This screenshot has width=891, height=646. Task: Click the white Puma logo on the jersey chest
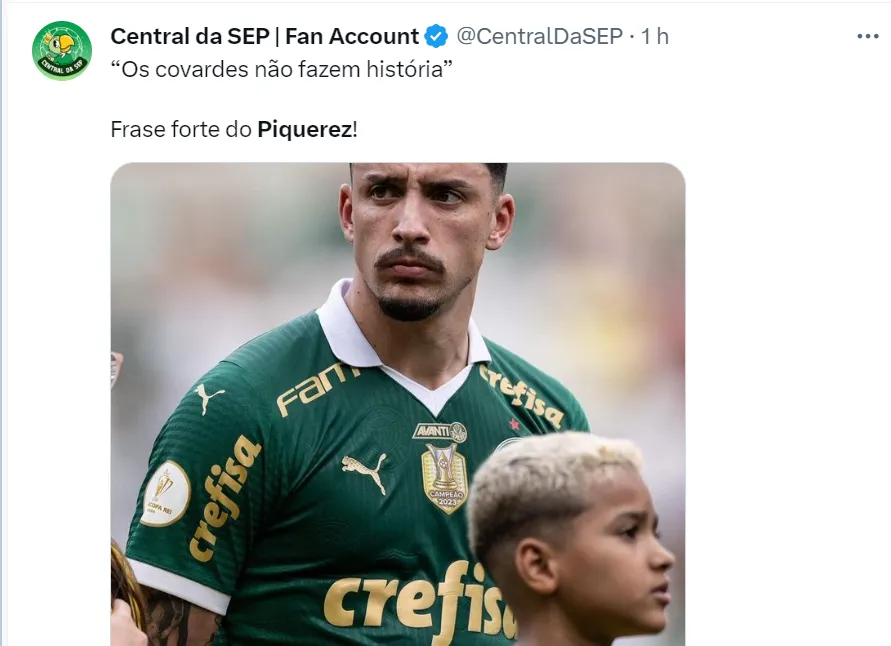point(364,470)
